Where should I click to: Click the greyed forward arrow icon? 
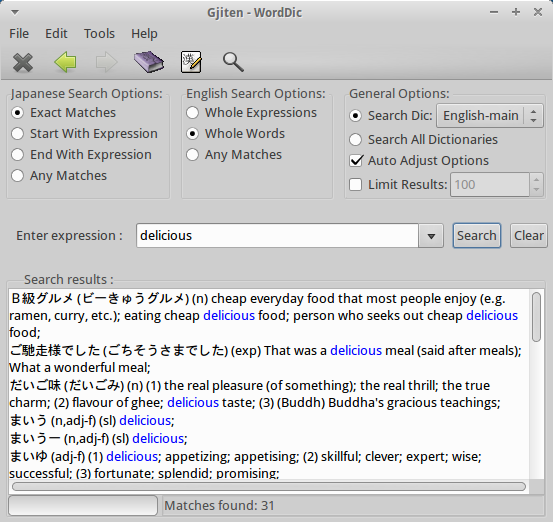107,62
